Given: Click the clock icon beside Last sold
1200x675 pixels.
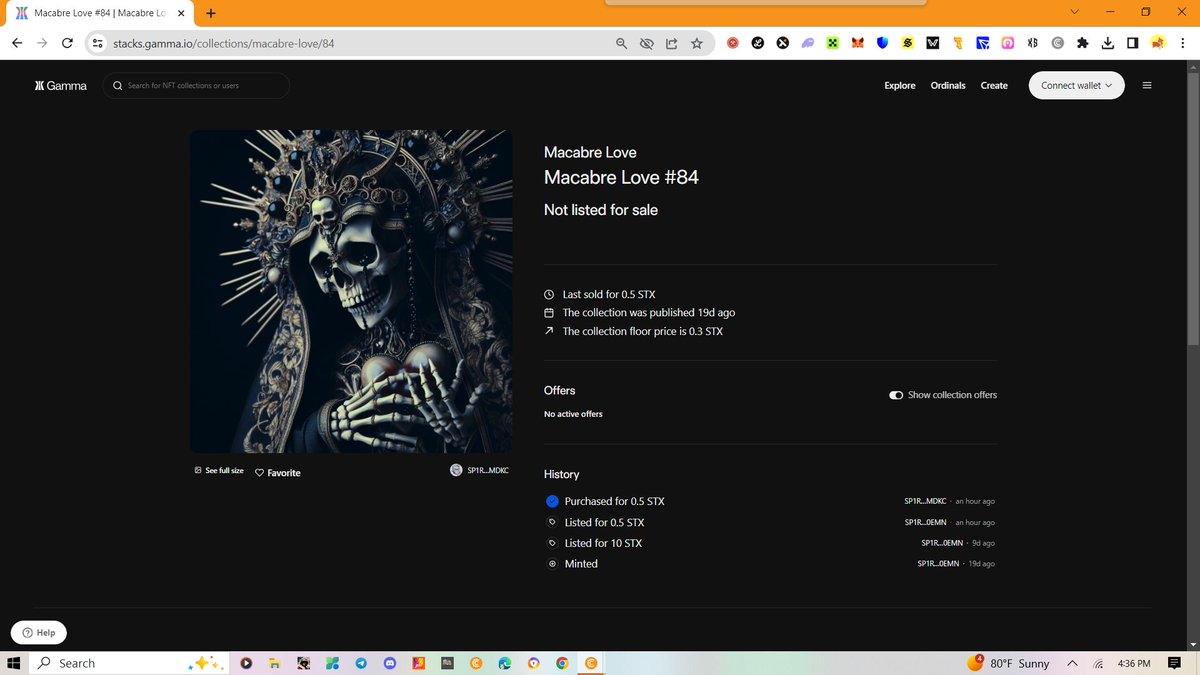Looking at the screenshot, I should click(548, 294).
